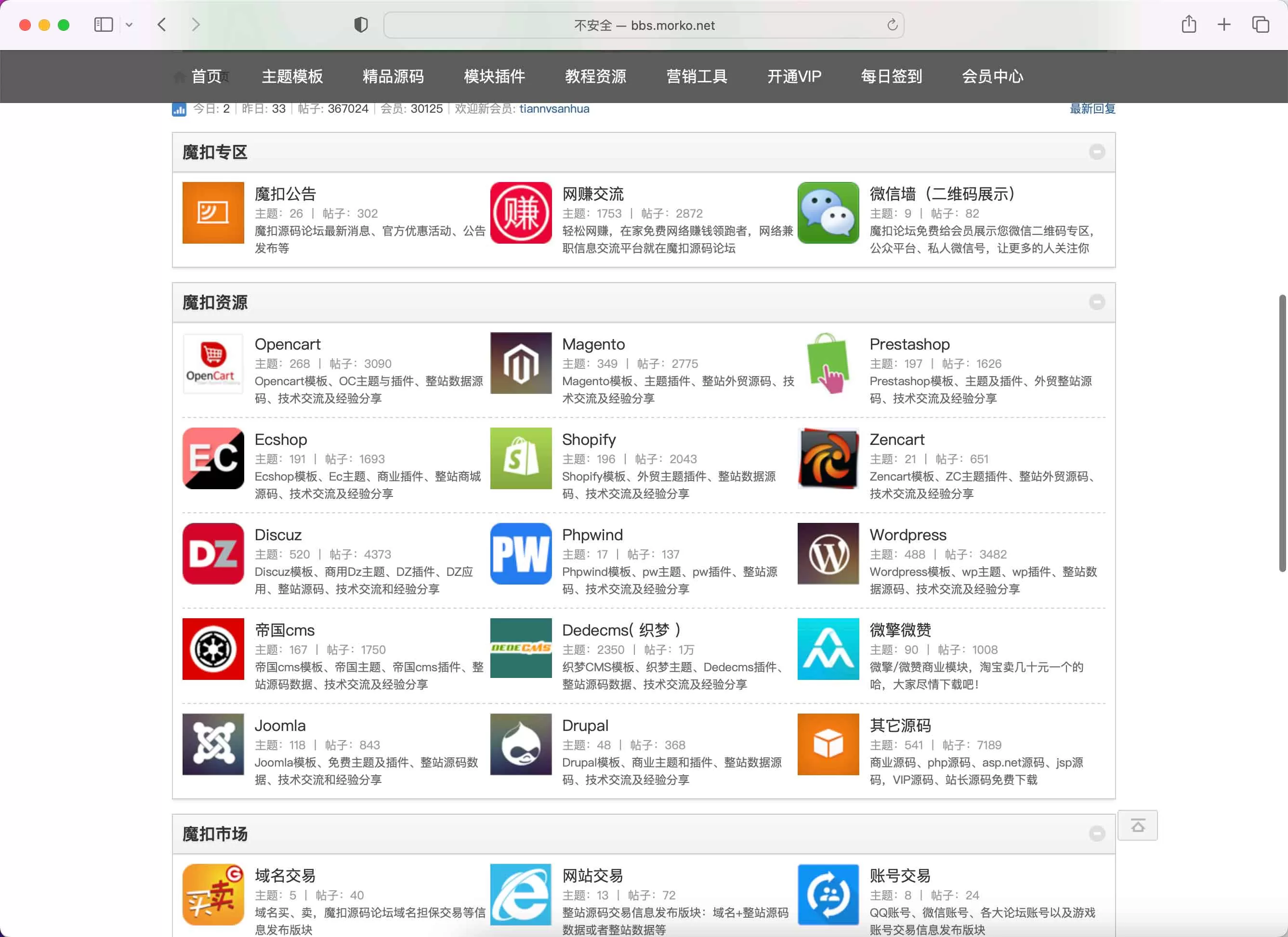
Task: Open 主题模板 navigation item
Action: [292, 76]
